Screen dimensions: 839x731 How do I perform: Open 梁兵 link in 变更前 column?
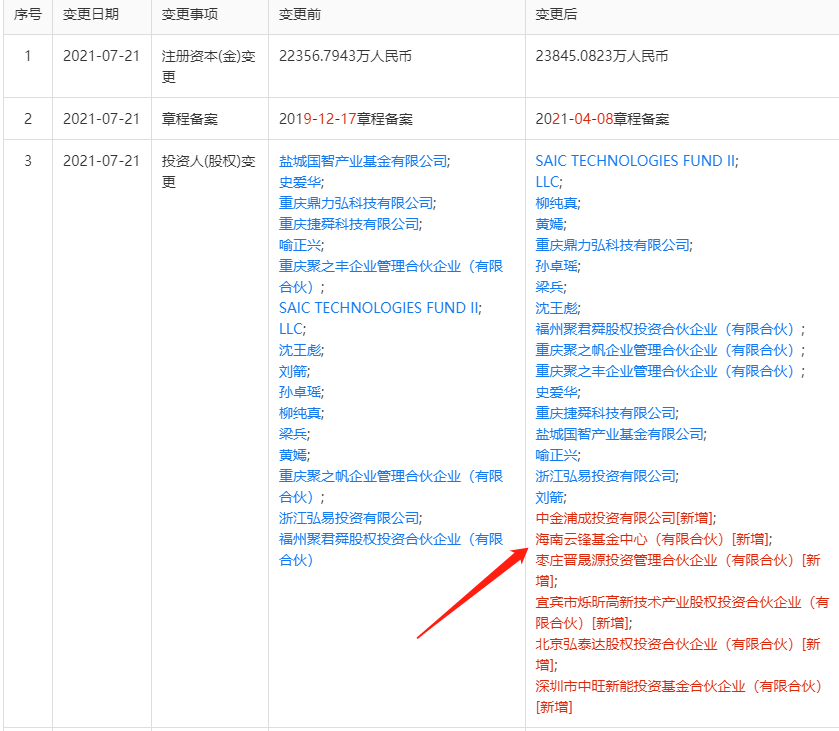(x=293, y=433)
